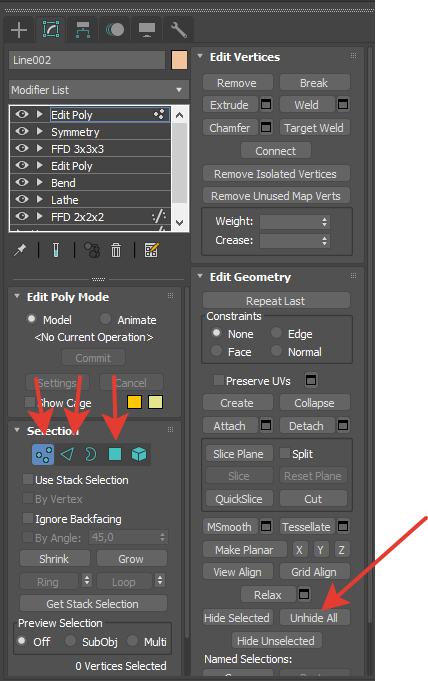Expand the Bend modifier in the stack
Viewport: 428px width, 681px height.
click(40, 182)
